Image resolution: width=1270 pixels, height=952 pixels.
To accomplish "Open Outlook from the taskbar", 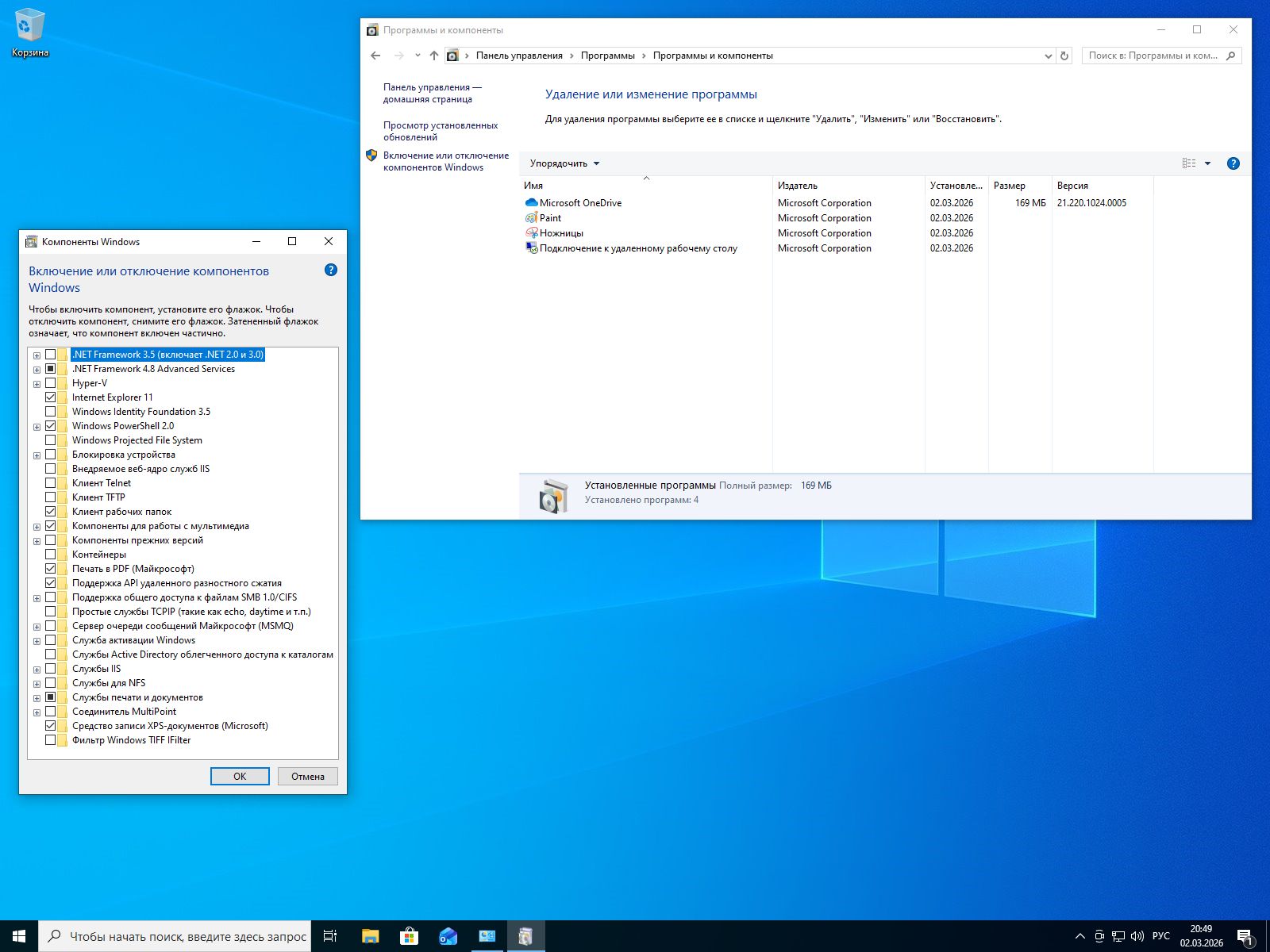I will coord(448,936).
